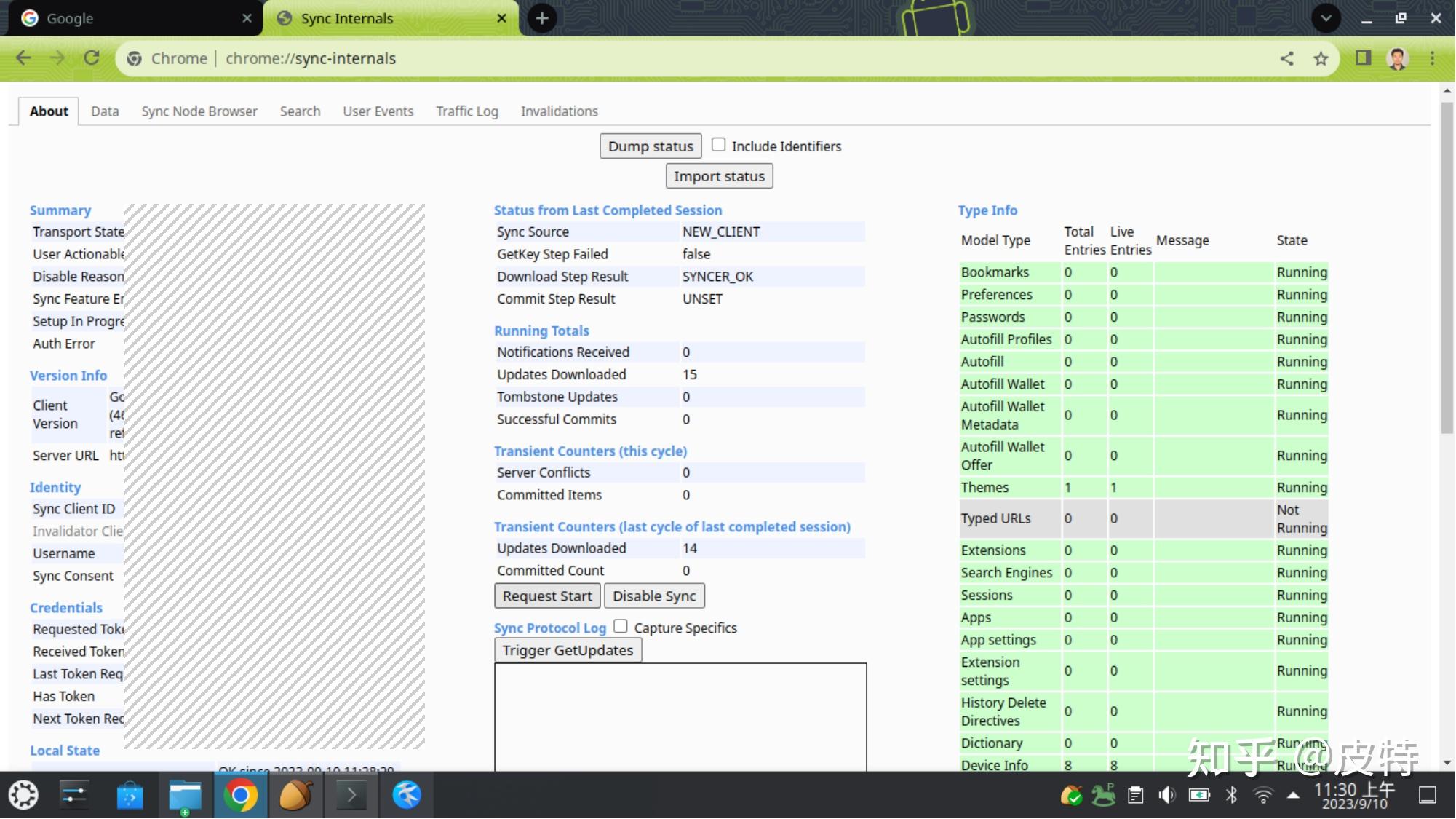This screenshot has height=819, width=1456.
Task: Click the Request Start button
Action: pyautogui.click(x=547, y=596)
